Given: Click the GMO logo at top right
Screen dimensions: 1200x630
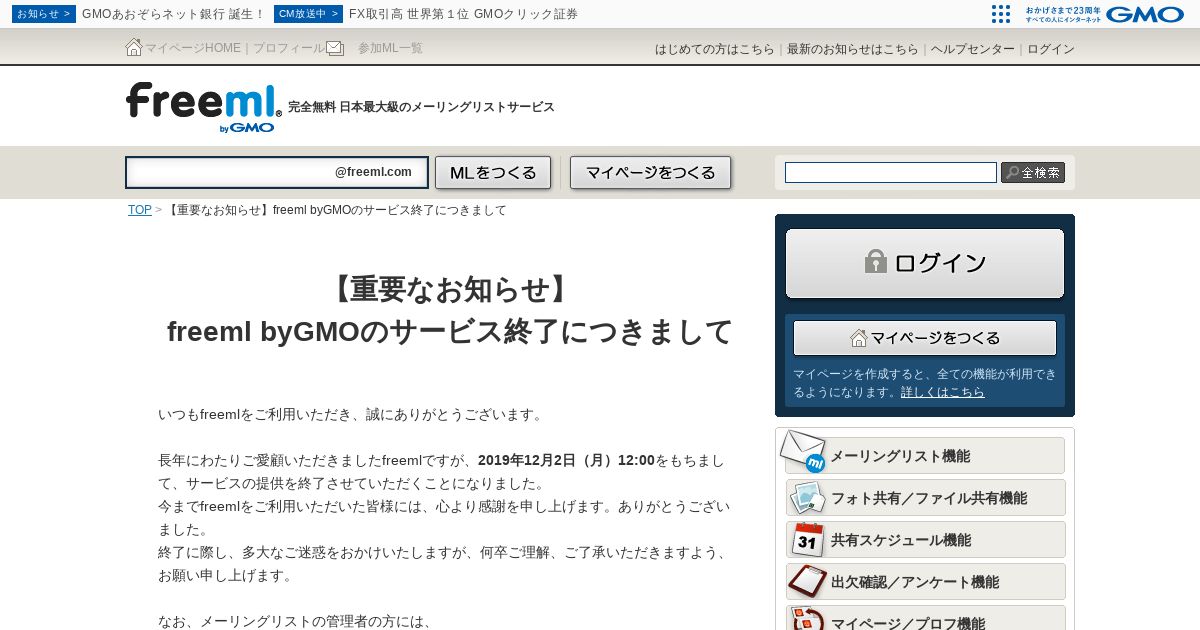Looking at the screenshot, I should (1144, 14).
